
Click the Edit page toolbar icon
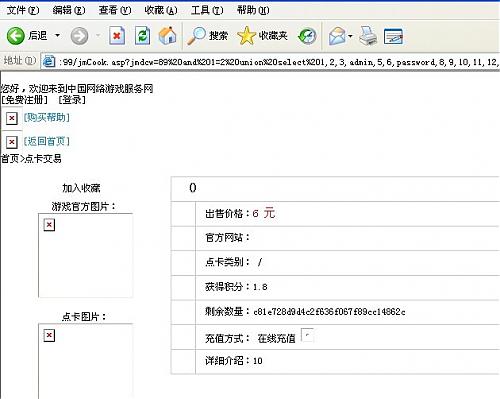(x=393, y=36)
